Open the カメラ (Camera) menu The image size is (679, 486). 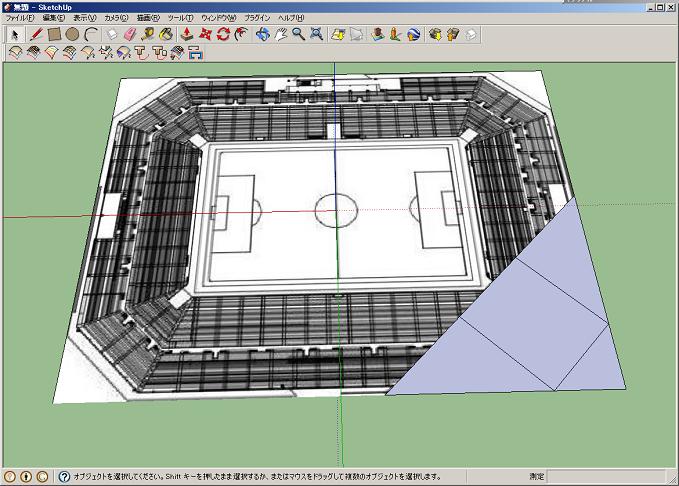tap(116, 18)
